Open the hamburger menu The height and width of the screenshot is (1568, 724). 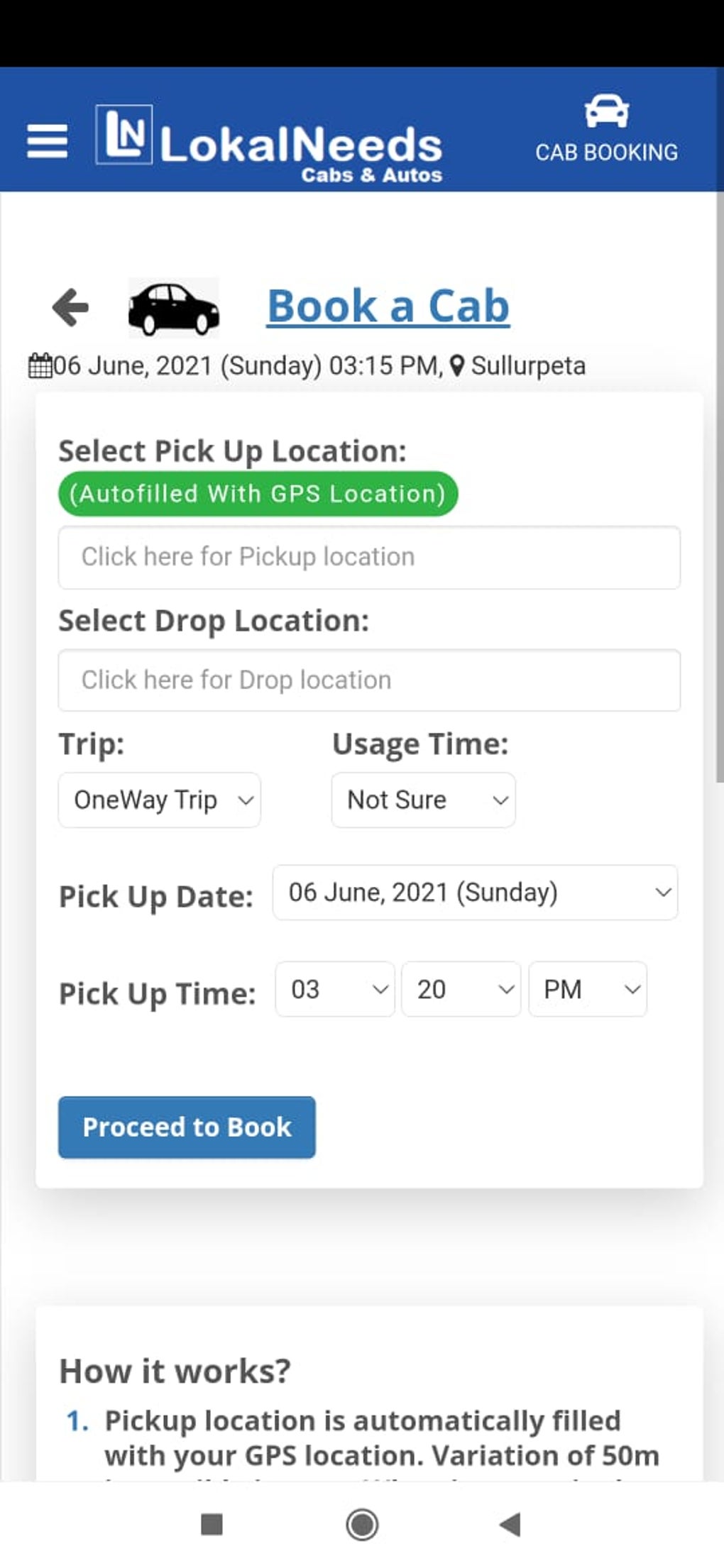tap(47, 141)
